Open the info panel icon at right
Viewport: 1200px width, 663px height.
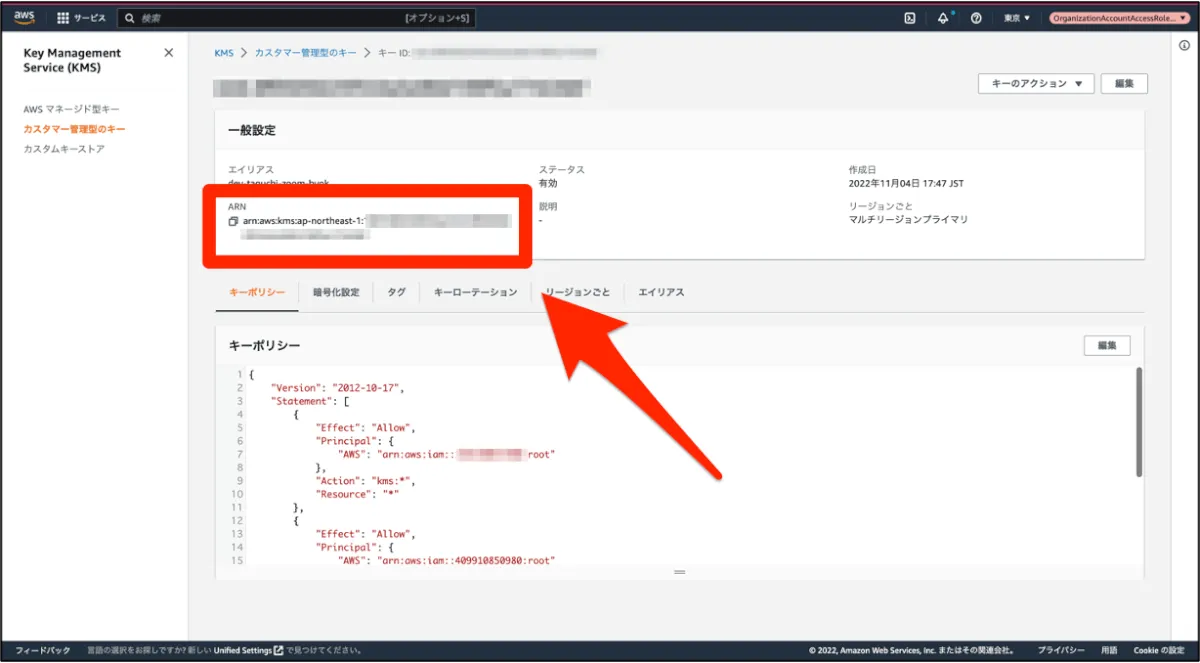click(1184, 45)
